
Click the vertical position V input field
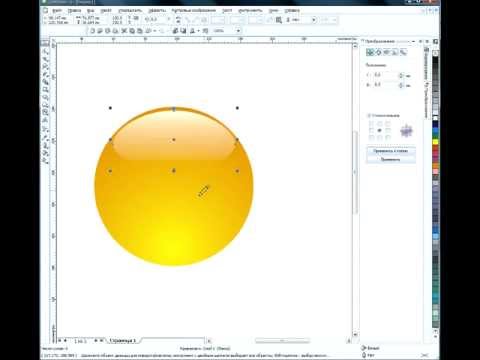(386, 85)
